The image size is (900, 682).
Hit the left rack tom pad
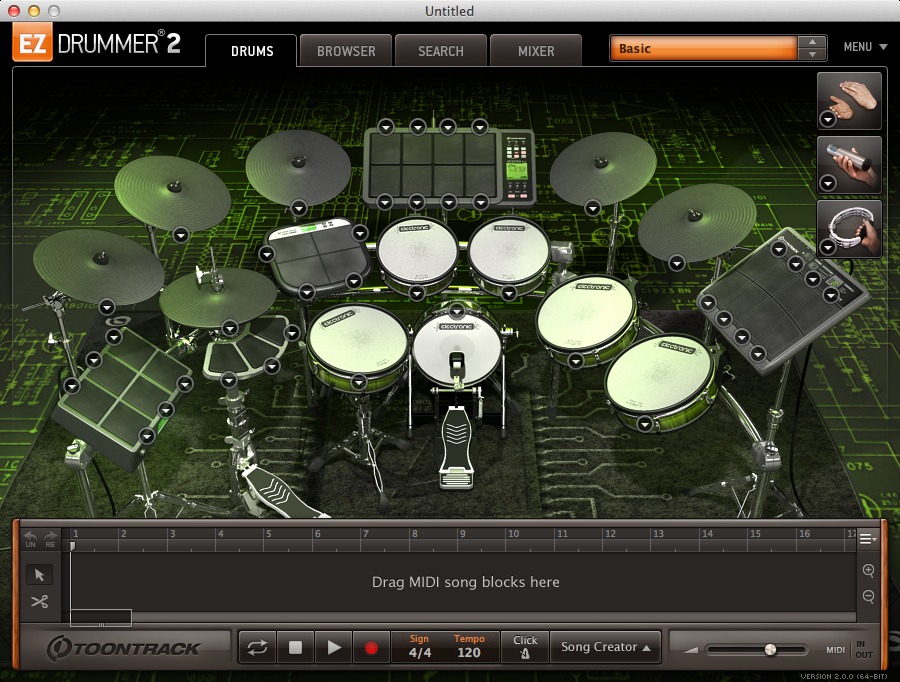point(417,251)
